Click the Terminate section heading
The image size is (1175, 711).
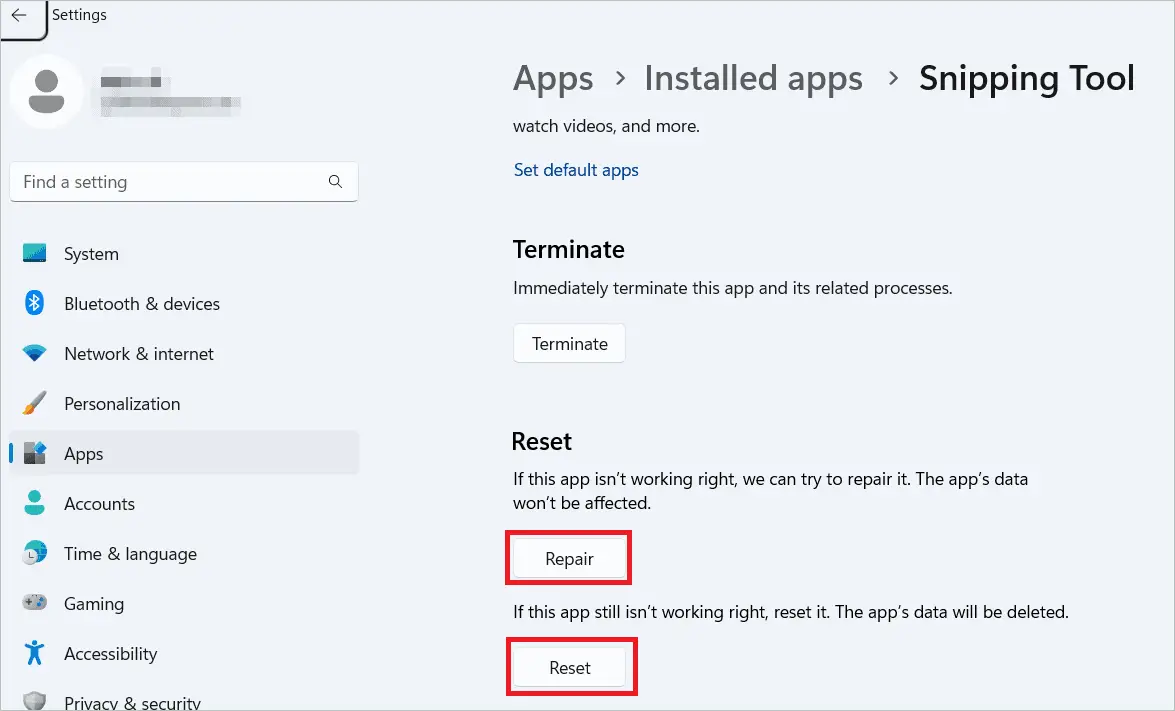(568, 249)
